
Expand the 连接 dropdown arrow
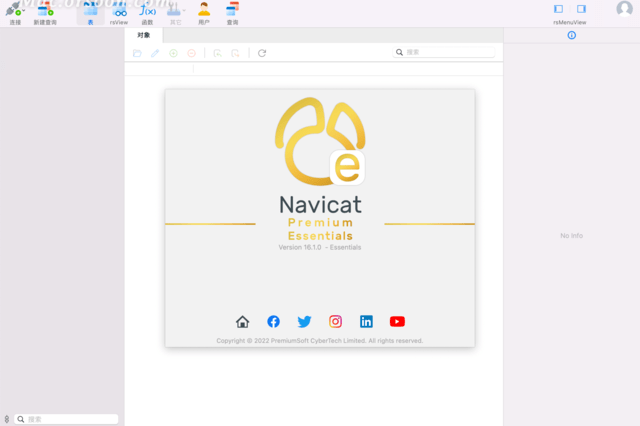pyautogui.click(x=24, y=11)
